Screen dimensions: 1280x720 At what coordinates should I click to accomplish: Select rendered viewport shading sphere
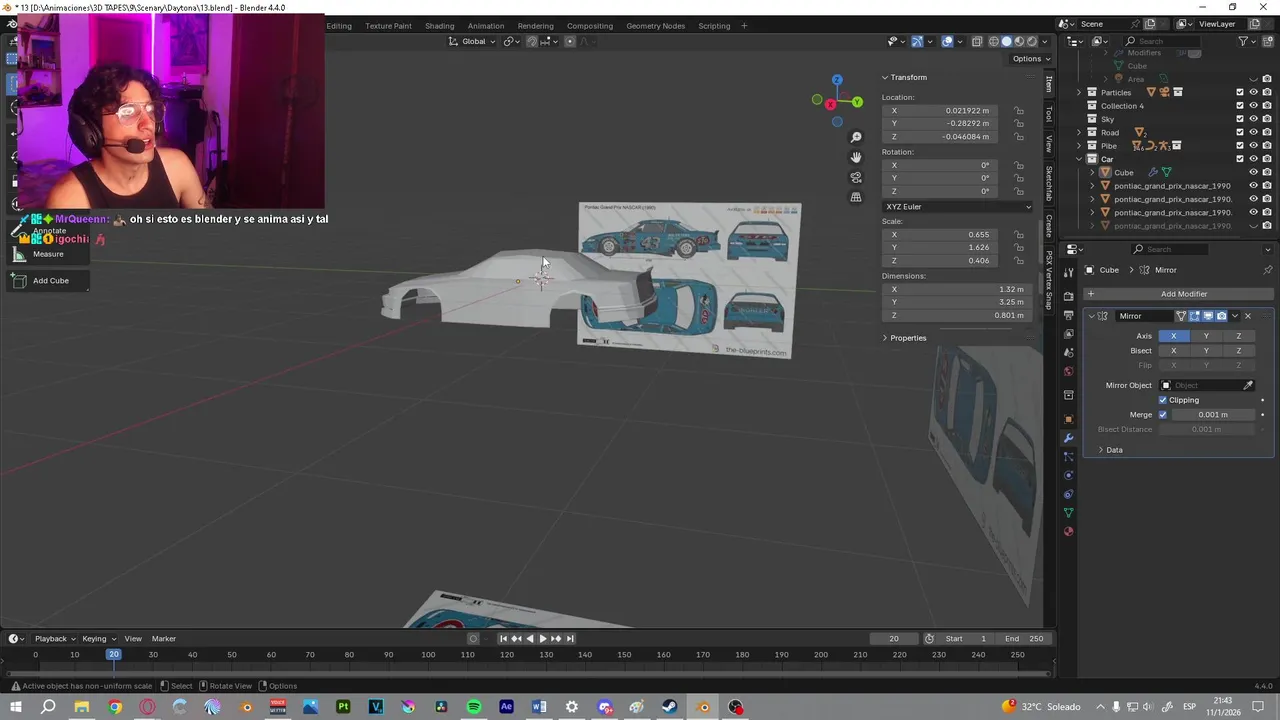1032,41
